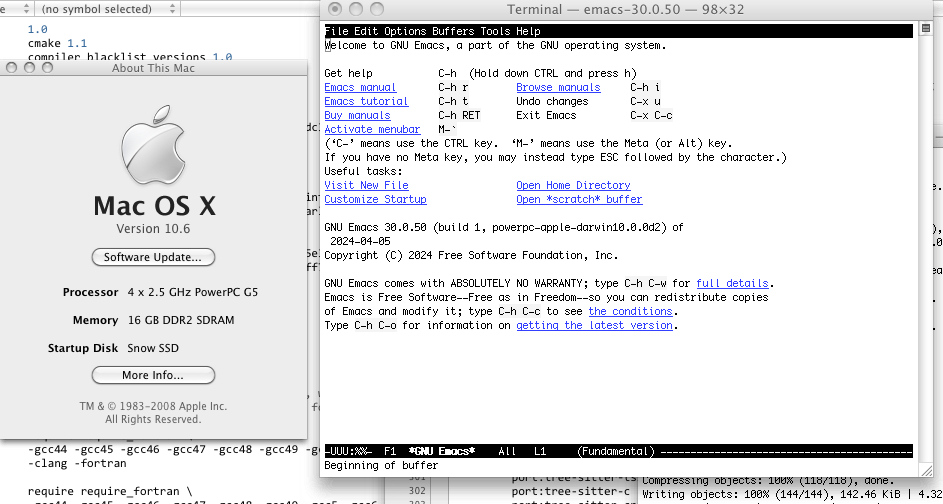Open the Help menu in Emacs
The height and width of the screenshot is (504, 943).
[529, 31]
